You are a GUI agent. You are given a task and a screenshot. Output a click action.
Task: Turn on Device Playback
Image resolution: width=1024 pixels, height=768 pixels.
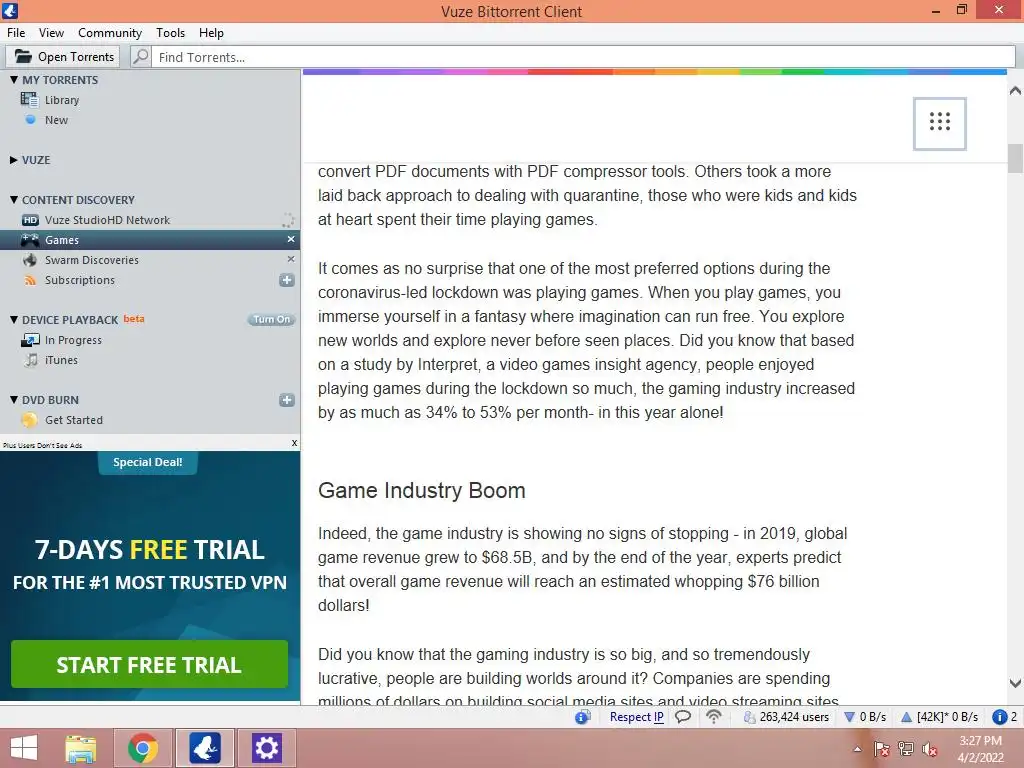[x=272, y=319]
